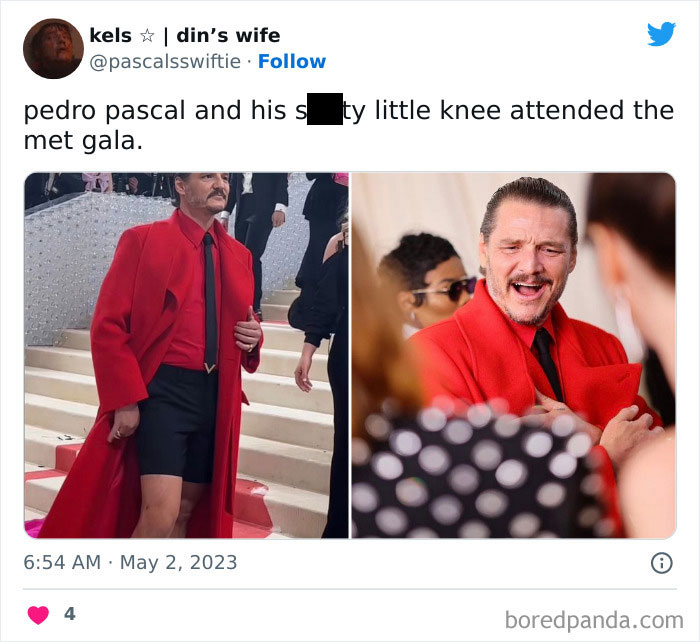700x642 pixels.
Task: Click the boredpanda.com watermark
Action: point(594,621)
